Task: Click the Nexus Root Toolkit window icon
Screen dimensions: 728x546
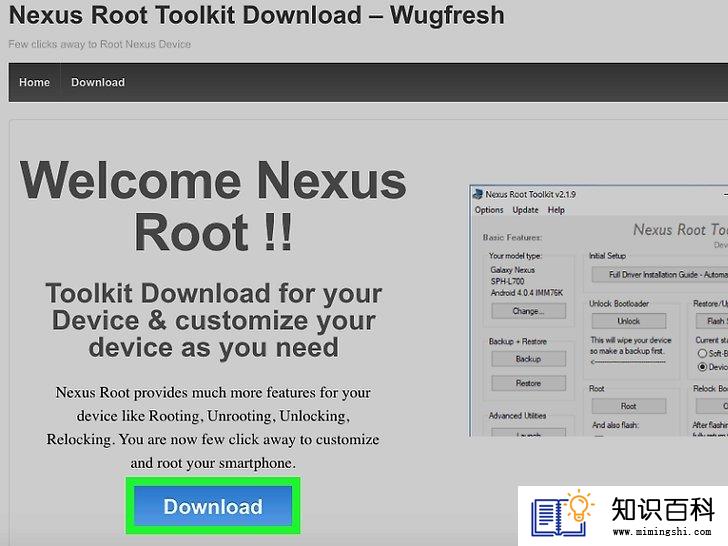Action: click(x=477, y=194)
